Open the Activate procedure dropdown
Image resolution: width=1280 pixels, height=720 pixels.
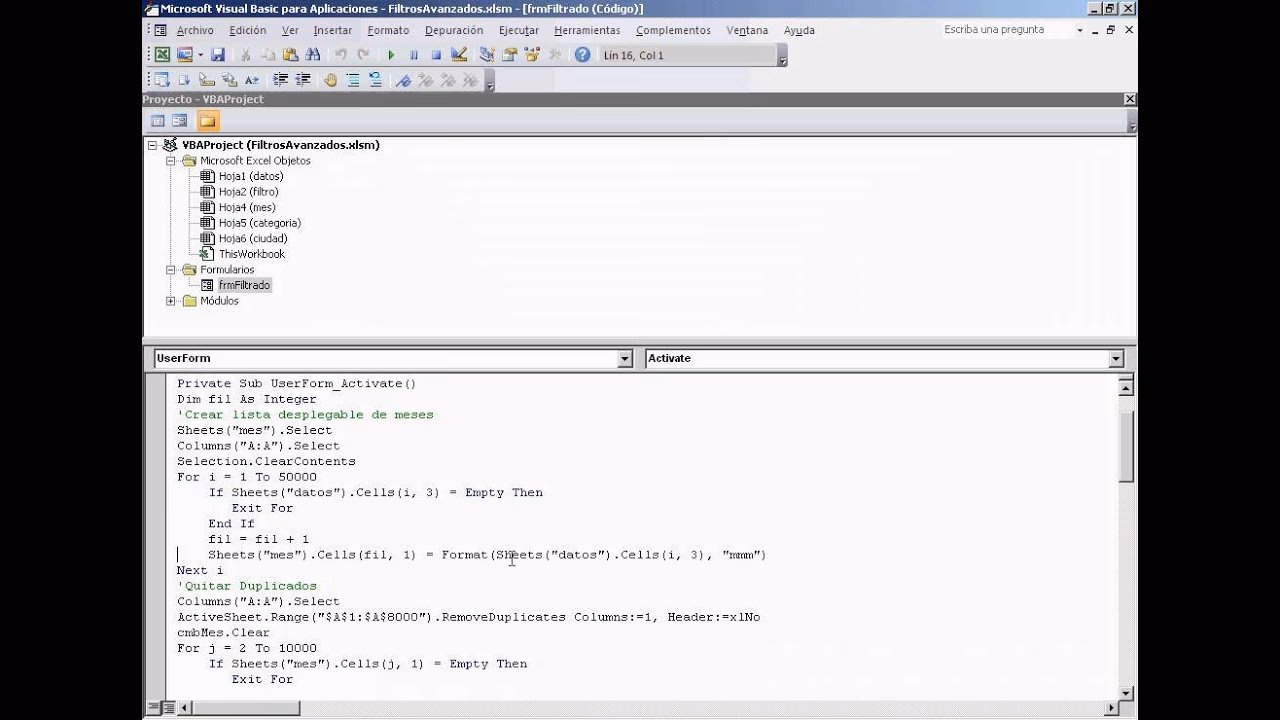[x=1116, y=358]
